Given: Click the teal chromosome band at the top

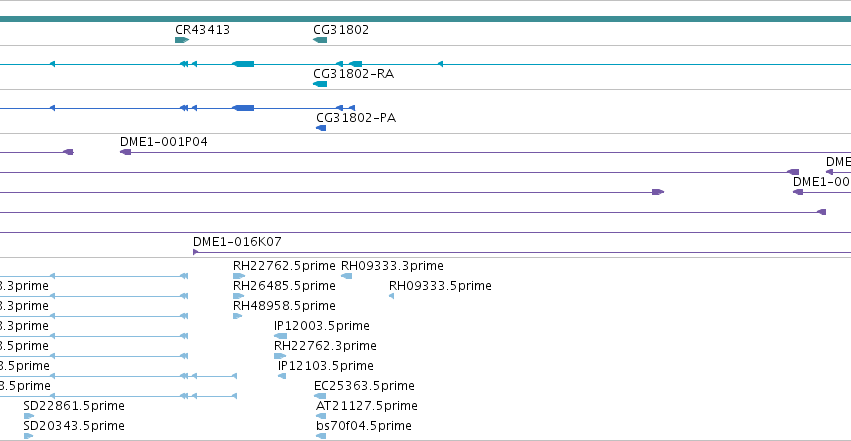Looking at the screenshot, I should coord(426,19).
